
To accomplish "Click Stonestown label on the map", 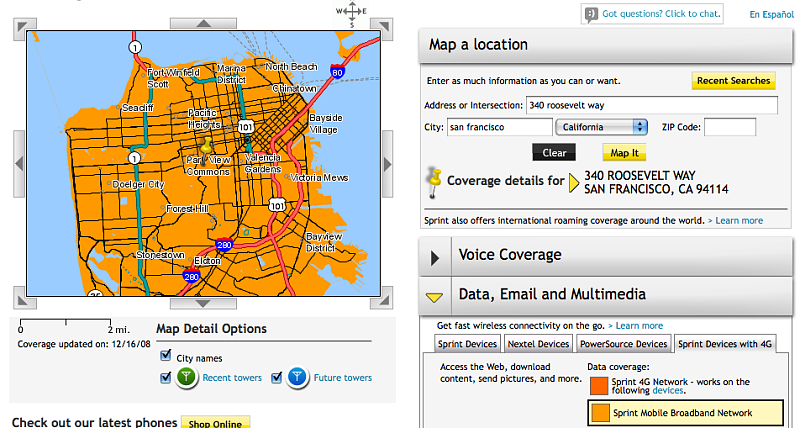I will [160, 255].
